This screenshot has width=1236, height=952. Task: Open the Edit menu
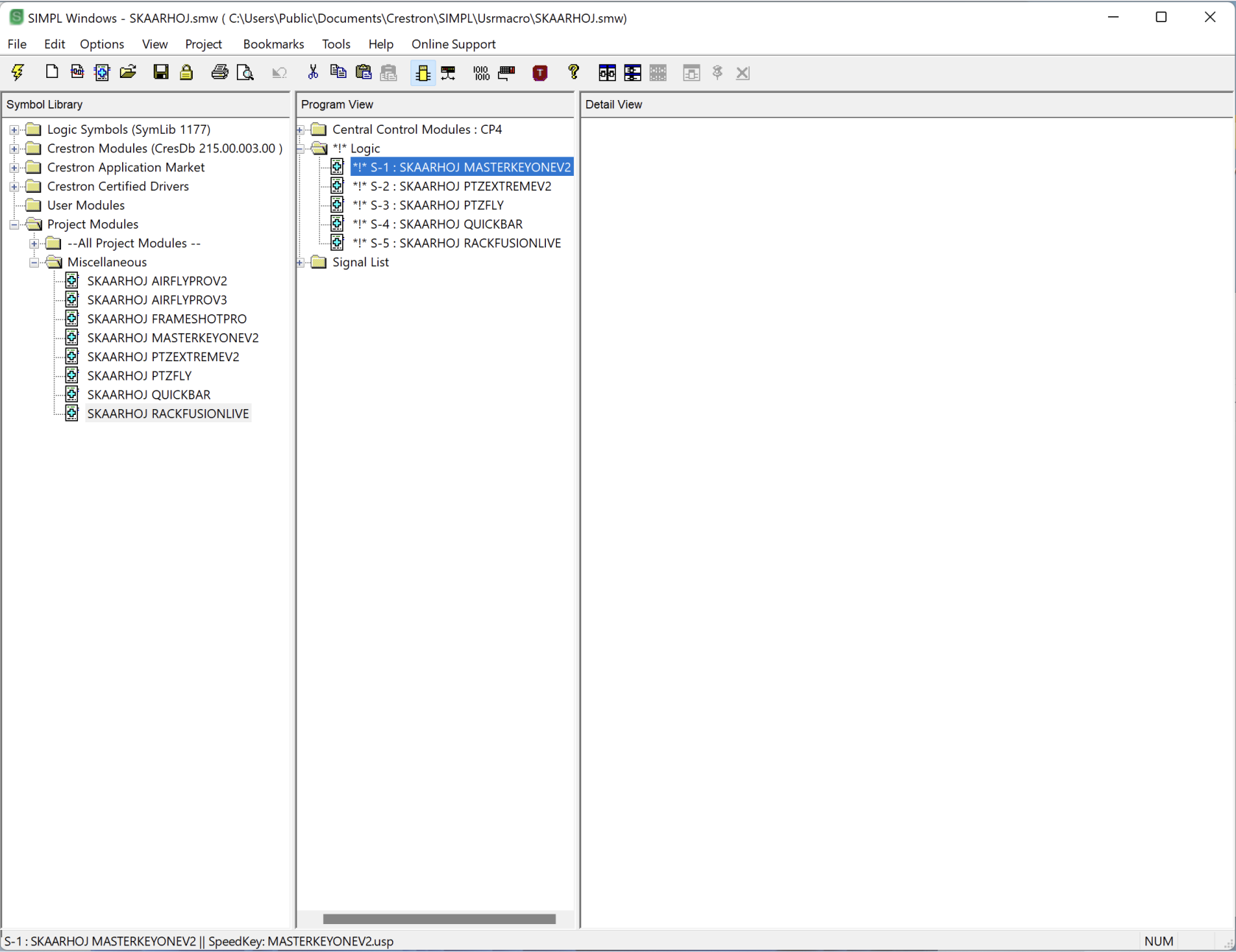pyautogui.click(x=54, y=44)
